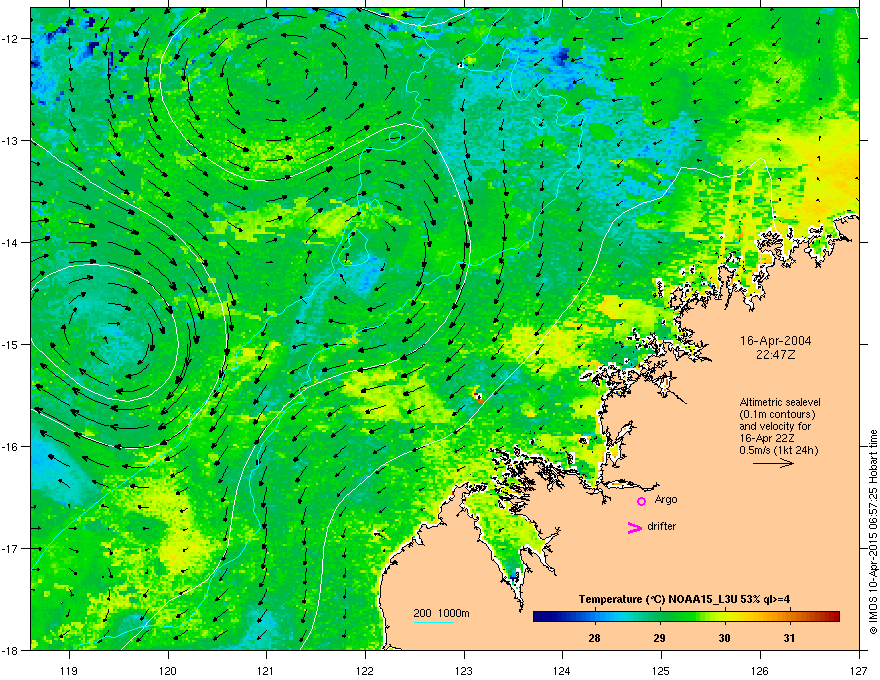Click the '200 1000m' bathymetry label
Viewport: 880px width, 680px height.
point(441,613)
